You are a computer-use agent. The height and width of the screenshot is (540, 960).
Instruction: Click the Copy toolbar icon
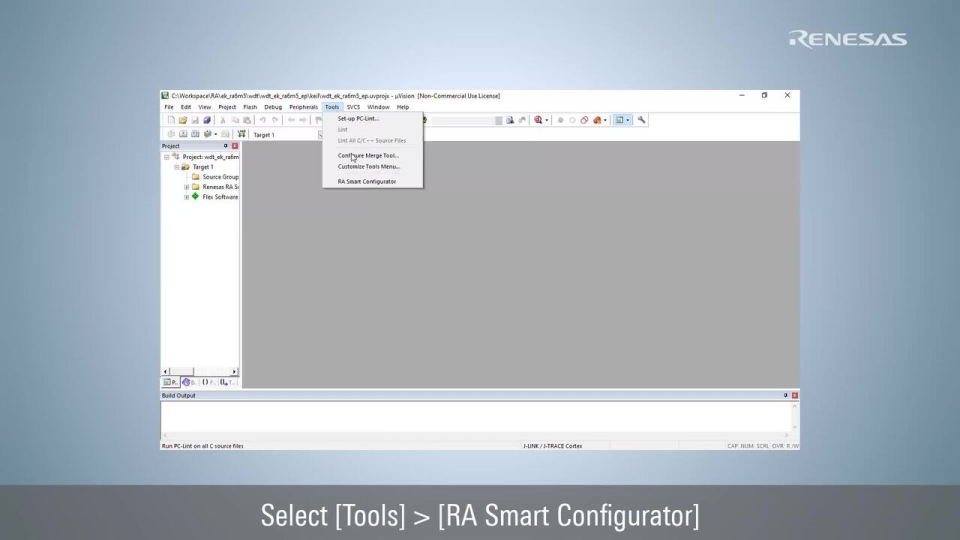pyautogui.click(x=235, y=120)
